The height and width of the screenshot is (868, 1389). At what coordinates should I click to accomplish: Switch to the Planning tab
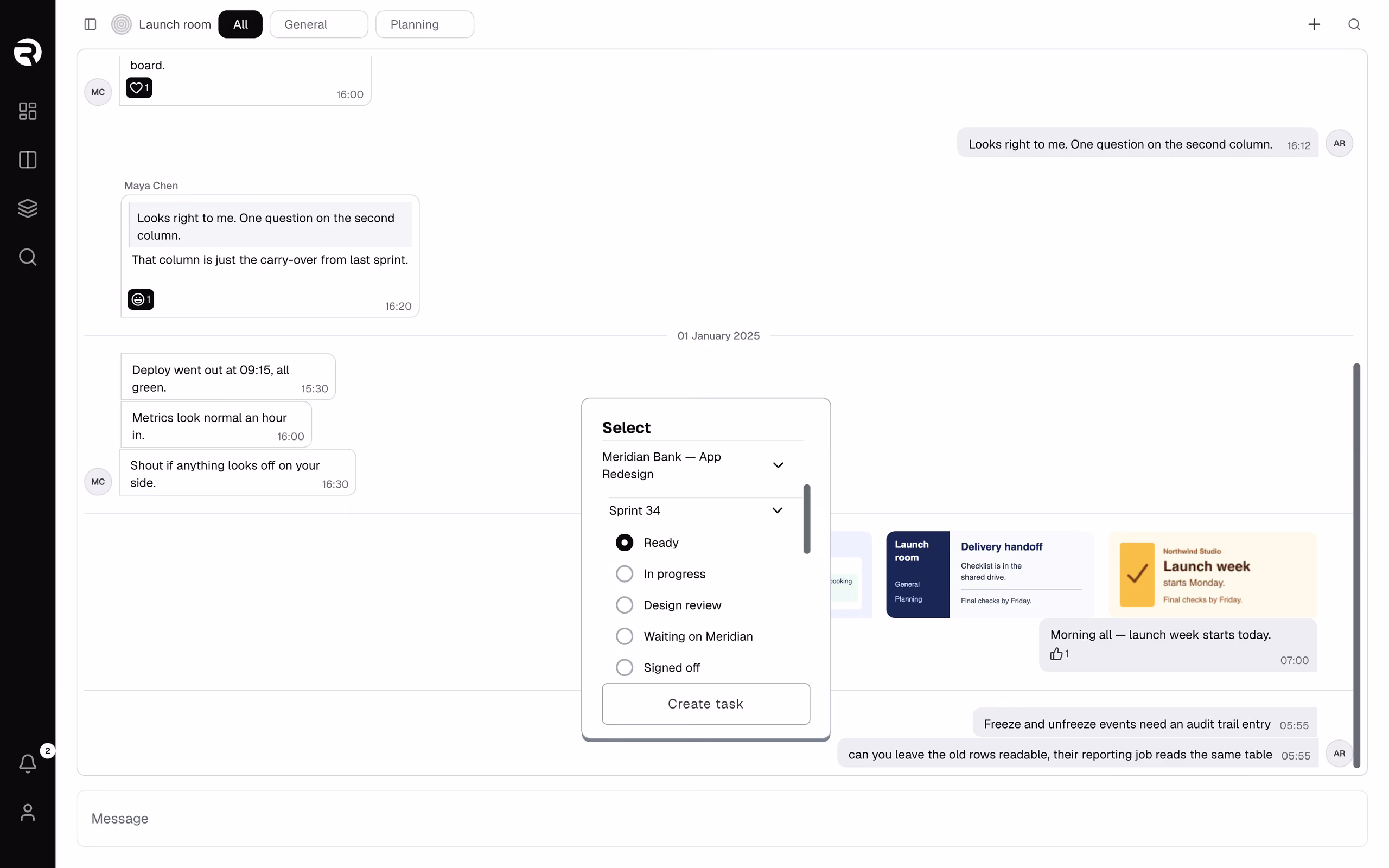point(425,24)
